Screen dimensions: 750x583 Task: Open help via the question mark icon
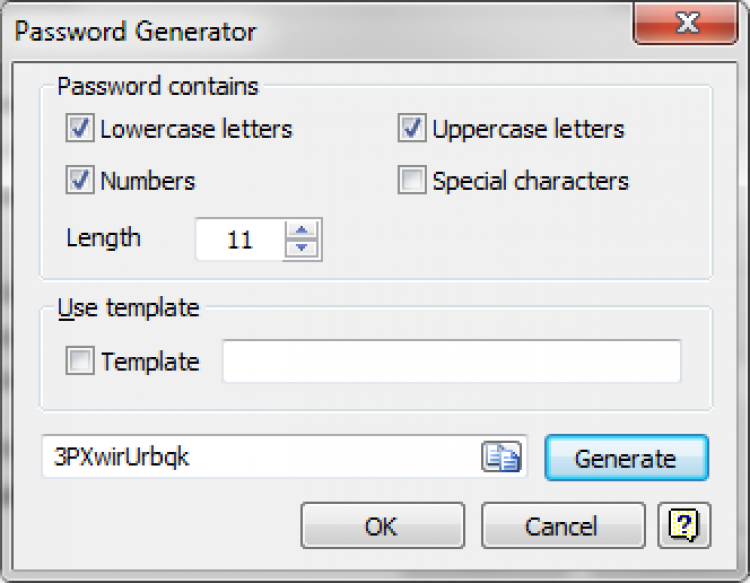pyautogui.click(x=684, y=526)
